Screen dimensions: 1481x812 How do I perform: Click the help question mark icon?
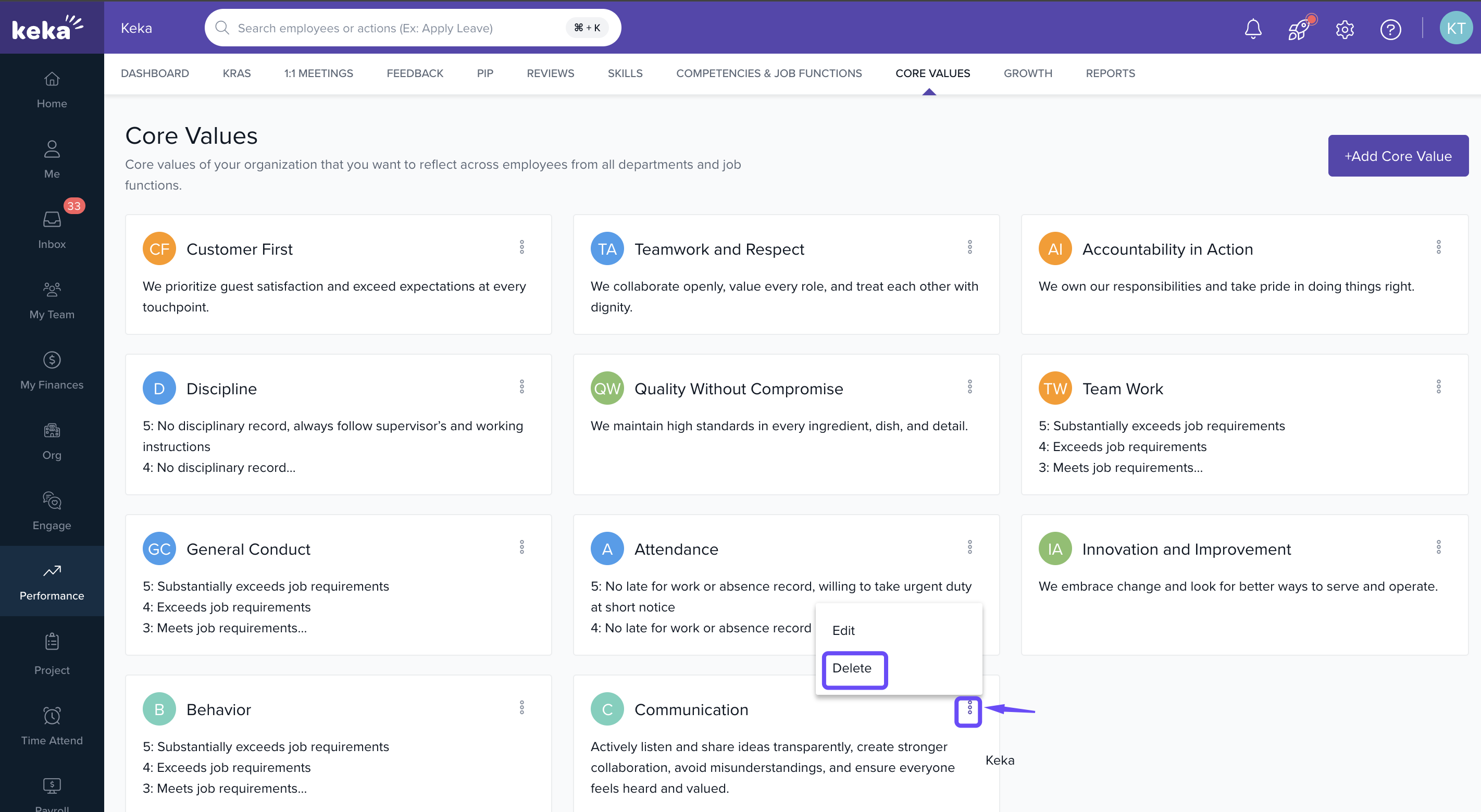tap(1390, 29)
